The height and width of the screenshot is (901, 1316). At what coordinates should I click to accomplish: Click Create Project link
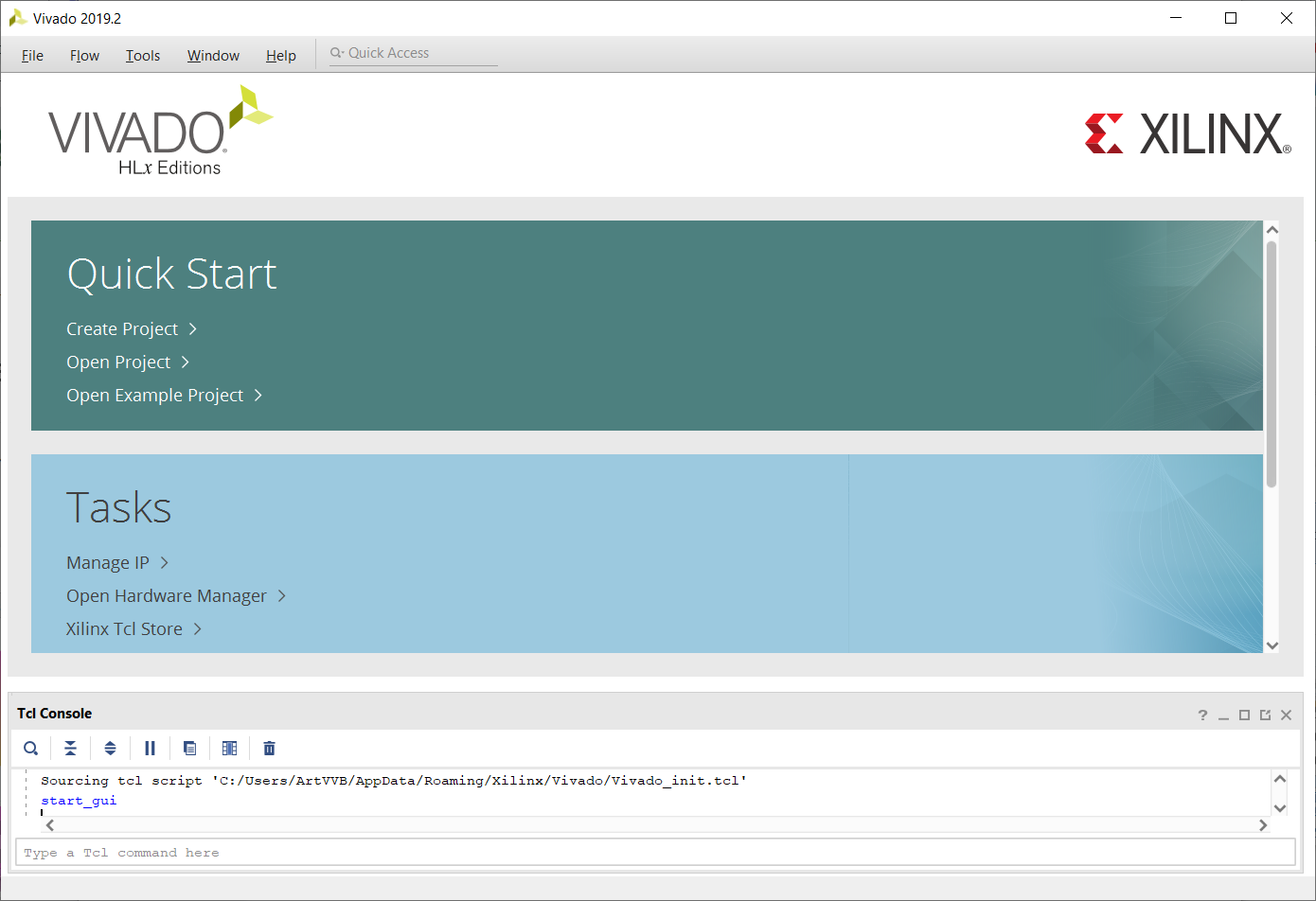coord(122,329)
